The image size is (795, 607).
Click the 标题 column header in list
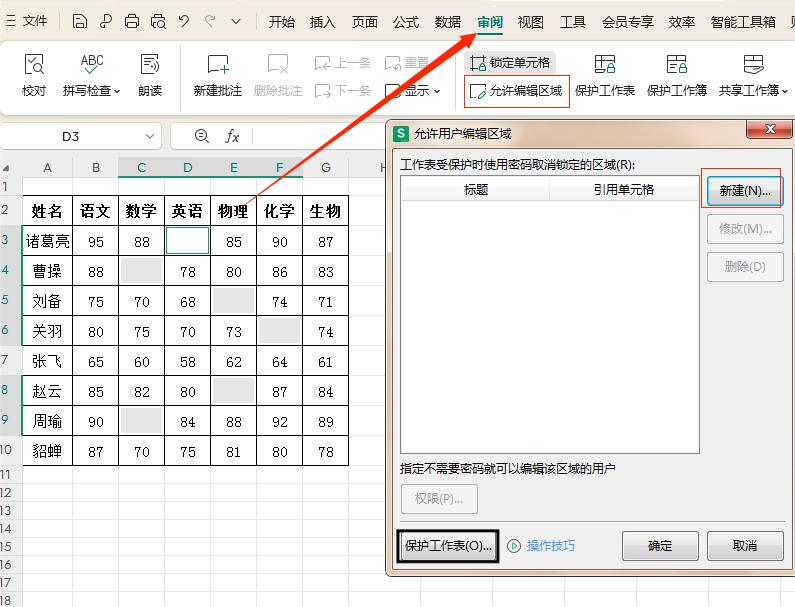click(476, 190)
